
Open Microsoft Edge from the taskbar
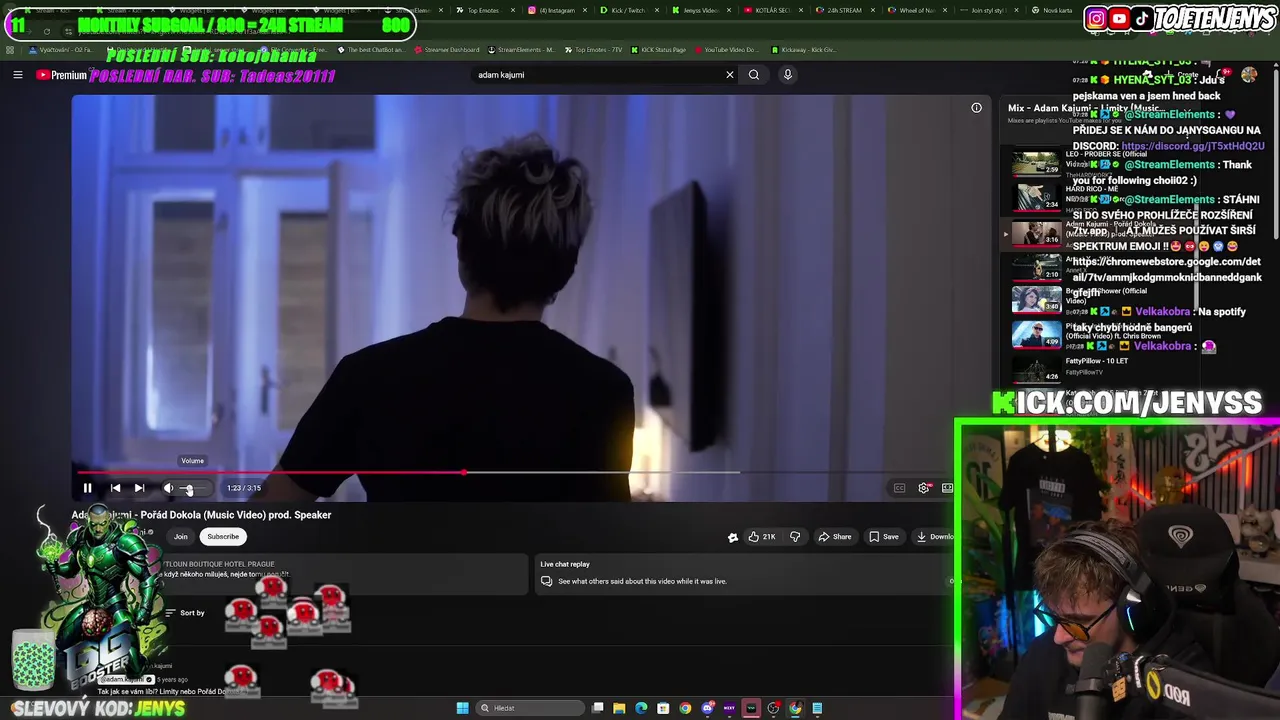641,708
